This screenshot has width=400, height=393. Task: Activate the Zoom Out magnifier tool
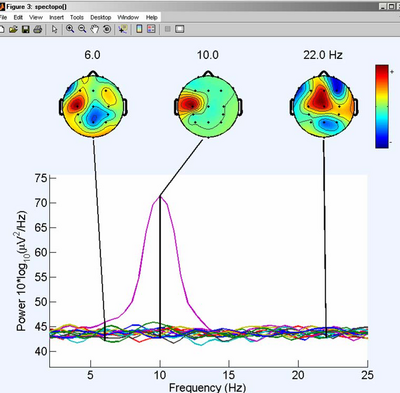(82, 29)
